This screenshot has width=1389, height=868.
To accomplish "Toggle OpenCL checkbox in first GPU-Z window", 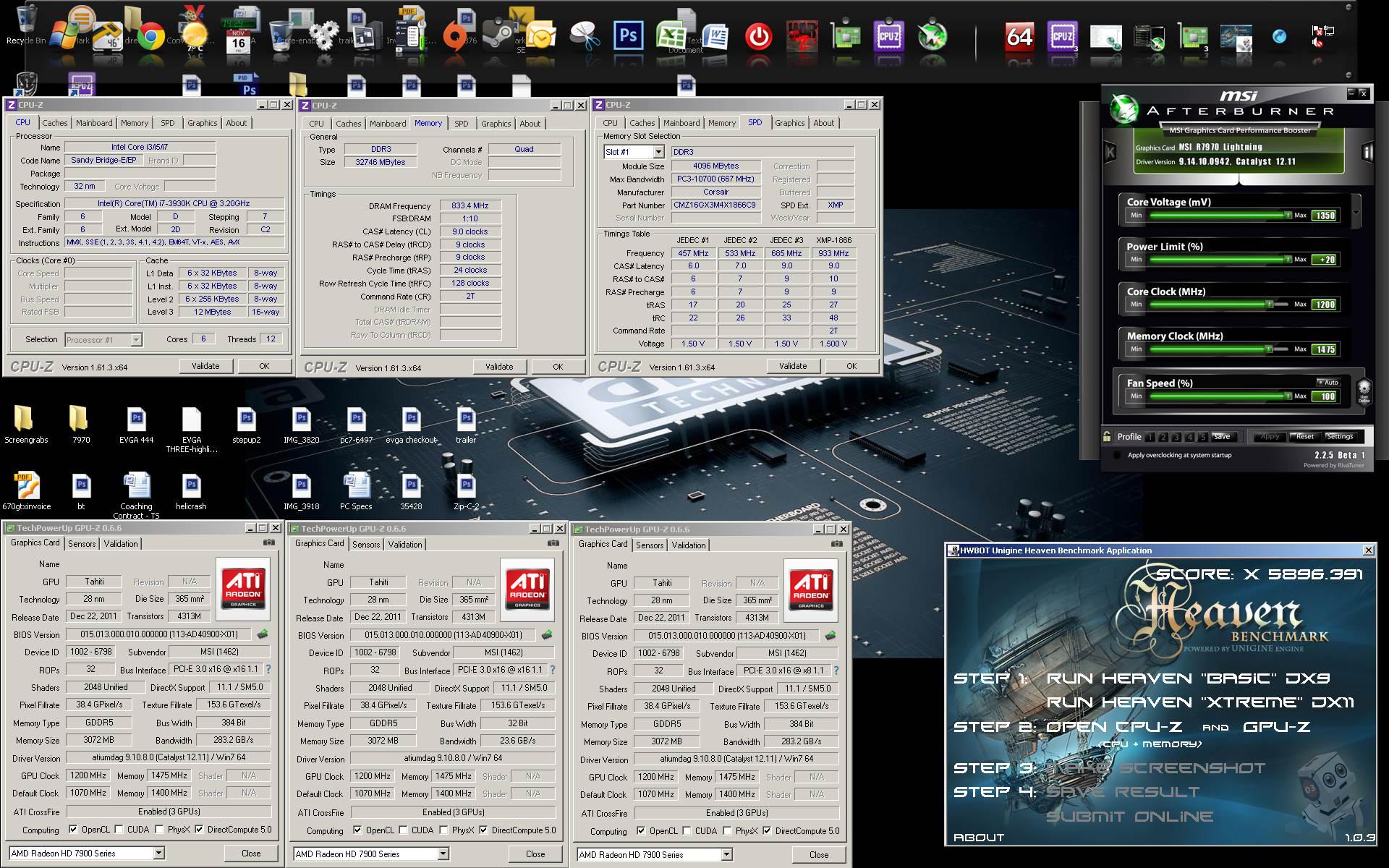I will click(x=73, y=830).
